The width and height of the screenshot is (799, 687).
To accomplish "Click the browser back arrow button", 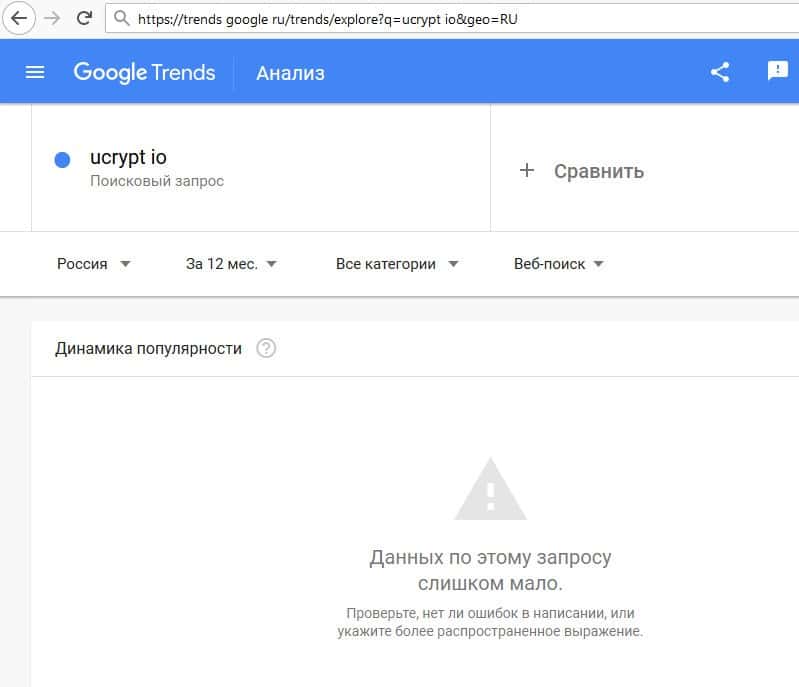I will pyautogui.click(x=19, y=18).
